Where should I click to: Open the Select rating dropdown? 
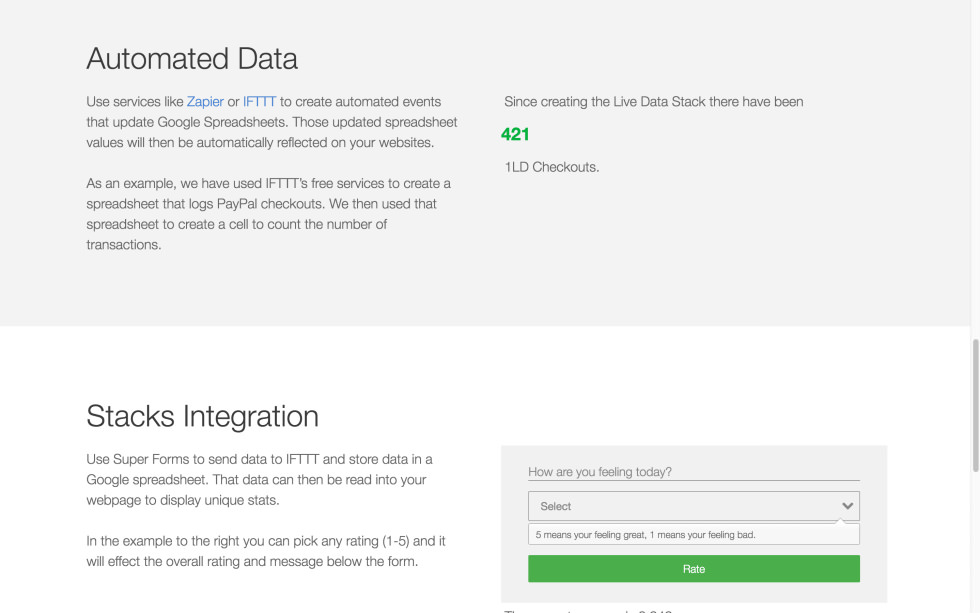pyautogui.click(x=694, y=506)
